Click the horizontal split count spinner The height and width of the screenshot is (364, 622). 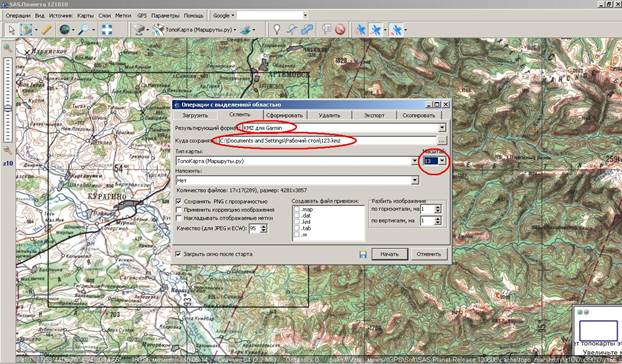point(438,209)
